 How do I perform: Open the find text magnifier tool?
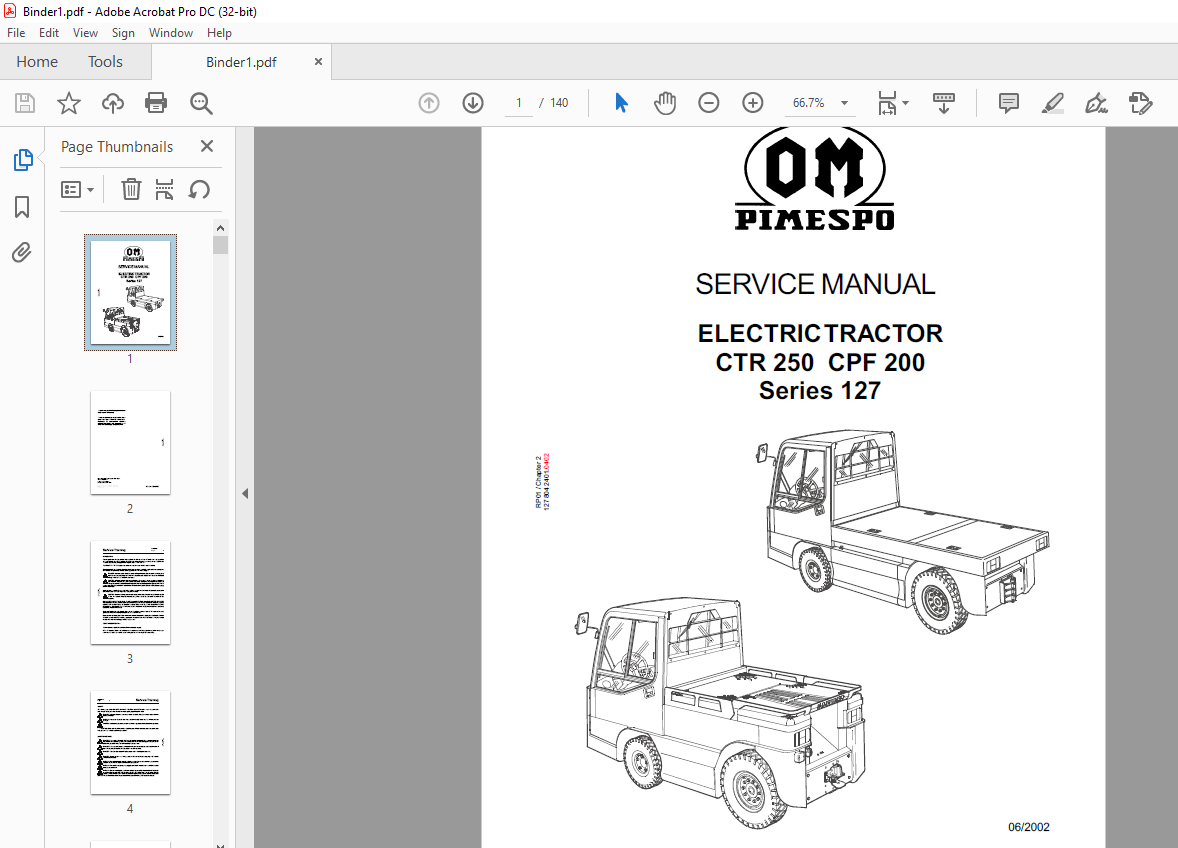[201, 103]
